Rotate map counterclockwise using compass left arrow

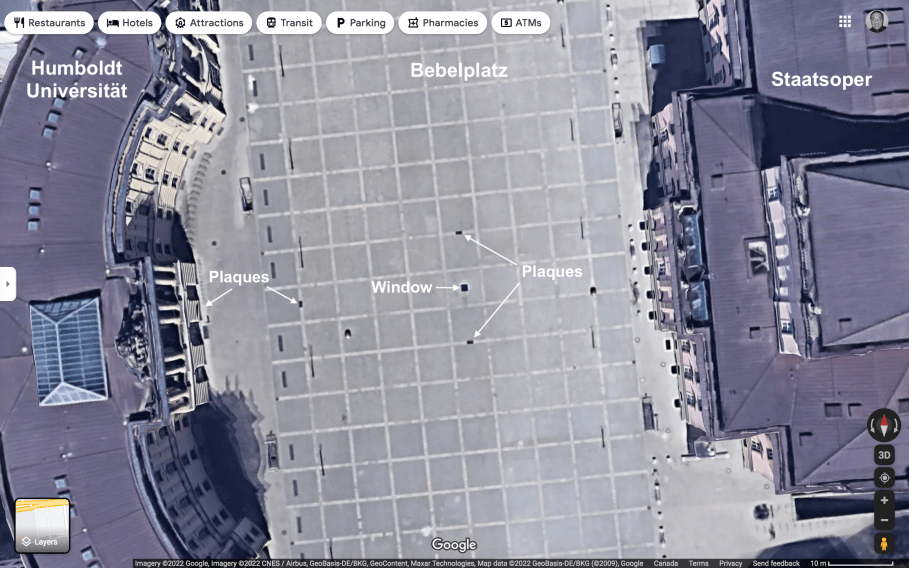[872, 425]
